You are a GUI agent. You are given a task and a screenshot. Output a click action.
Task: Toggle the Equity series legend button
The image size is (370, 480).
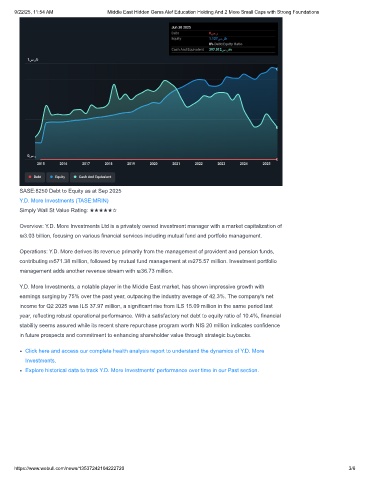(x=58, y=177)
